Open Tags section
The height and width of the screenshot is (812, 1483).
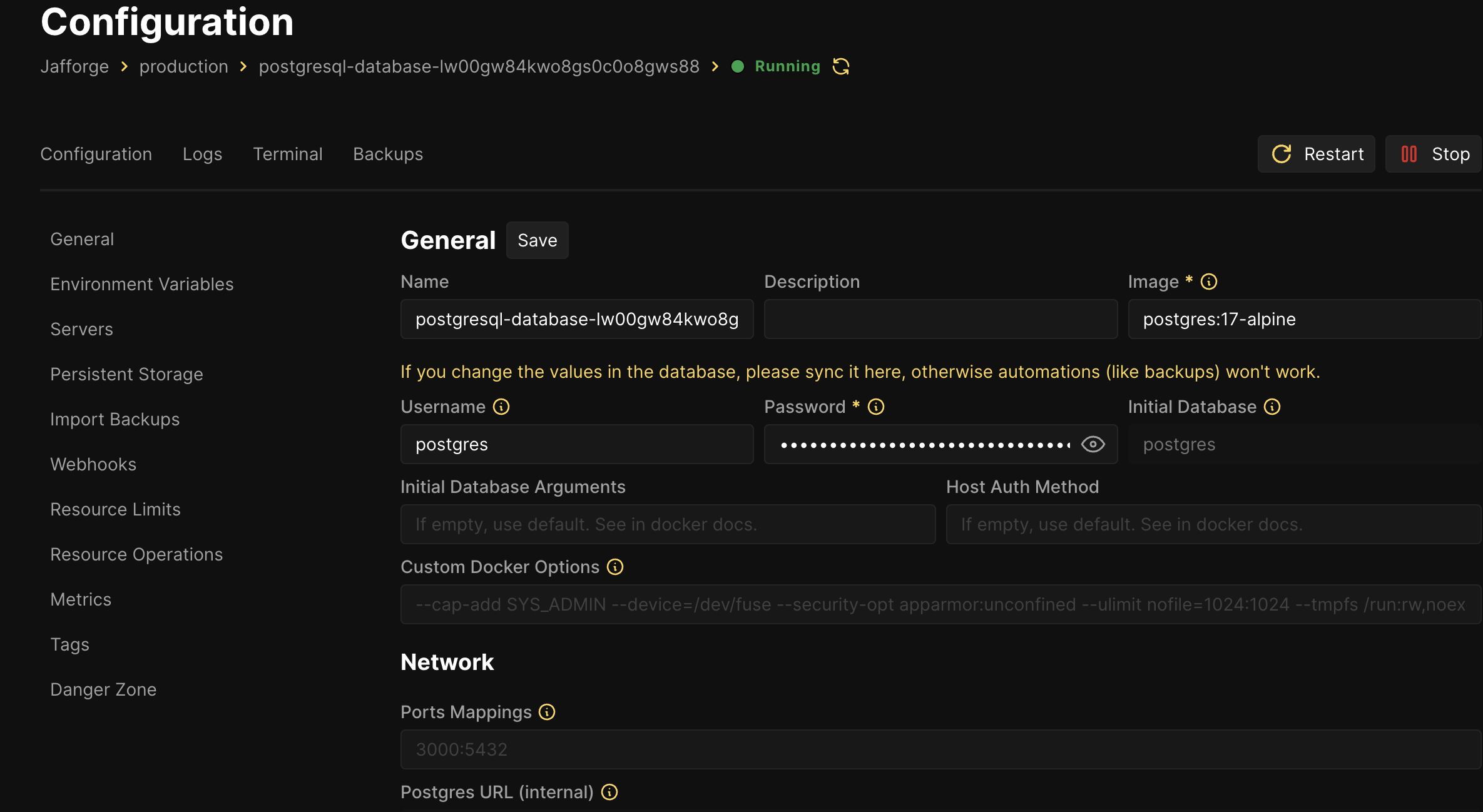tap(70, 644)
